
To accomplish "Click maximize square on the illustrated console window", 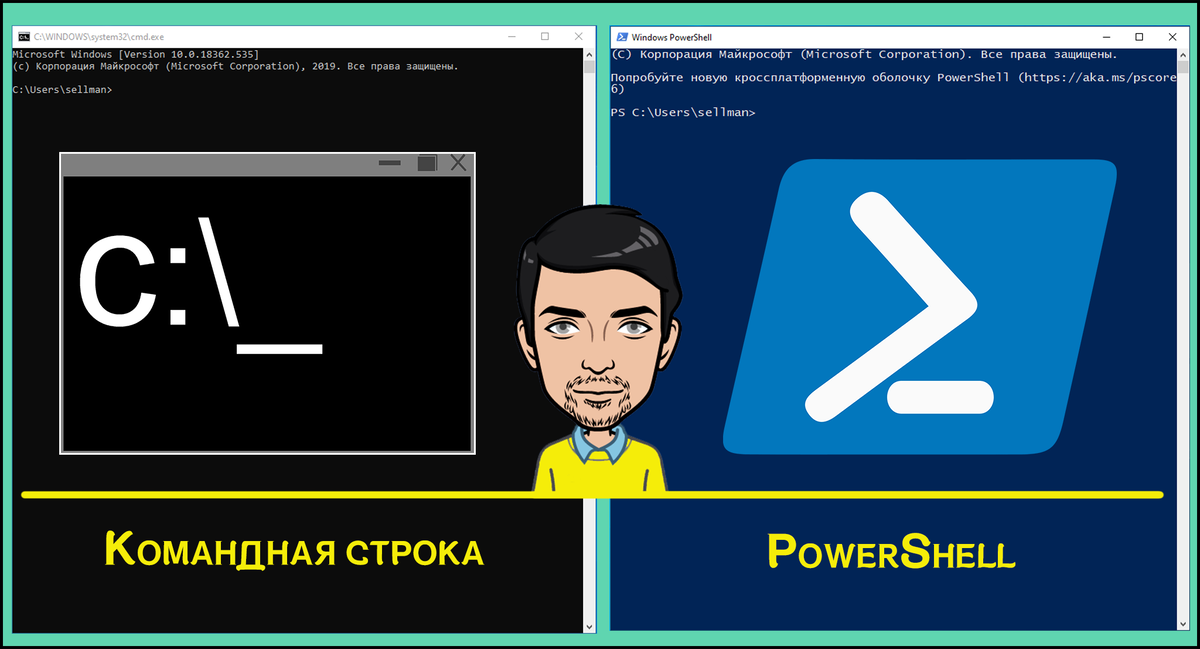I will coord(427,163).
